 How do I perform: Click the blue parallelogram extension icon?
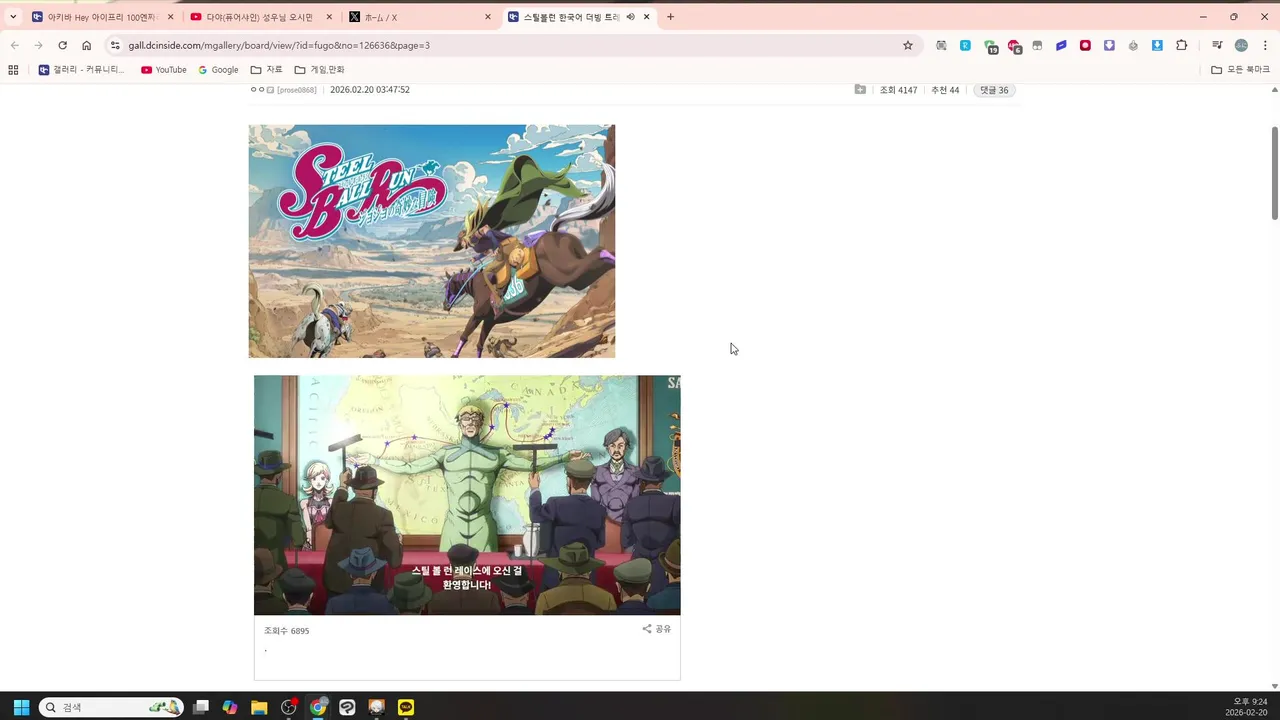point(1061,45)
